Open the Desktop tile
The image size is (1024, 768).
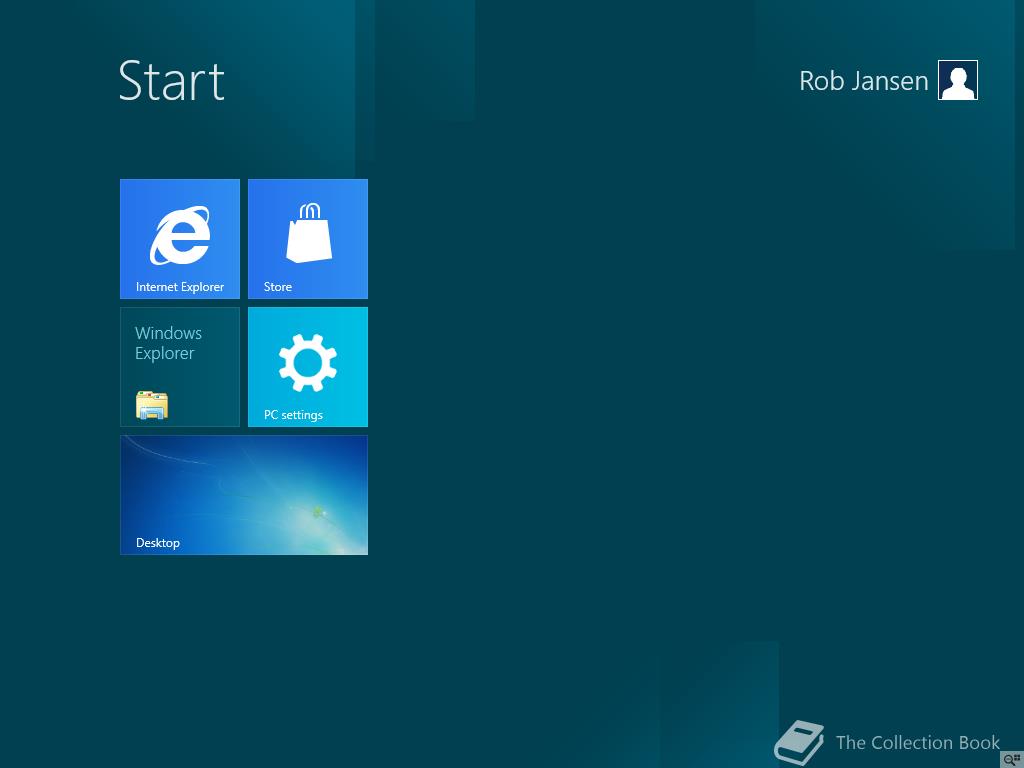coord(244,494)
